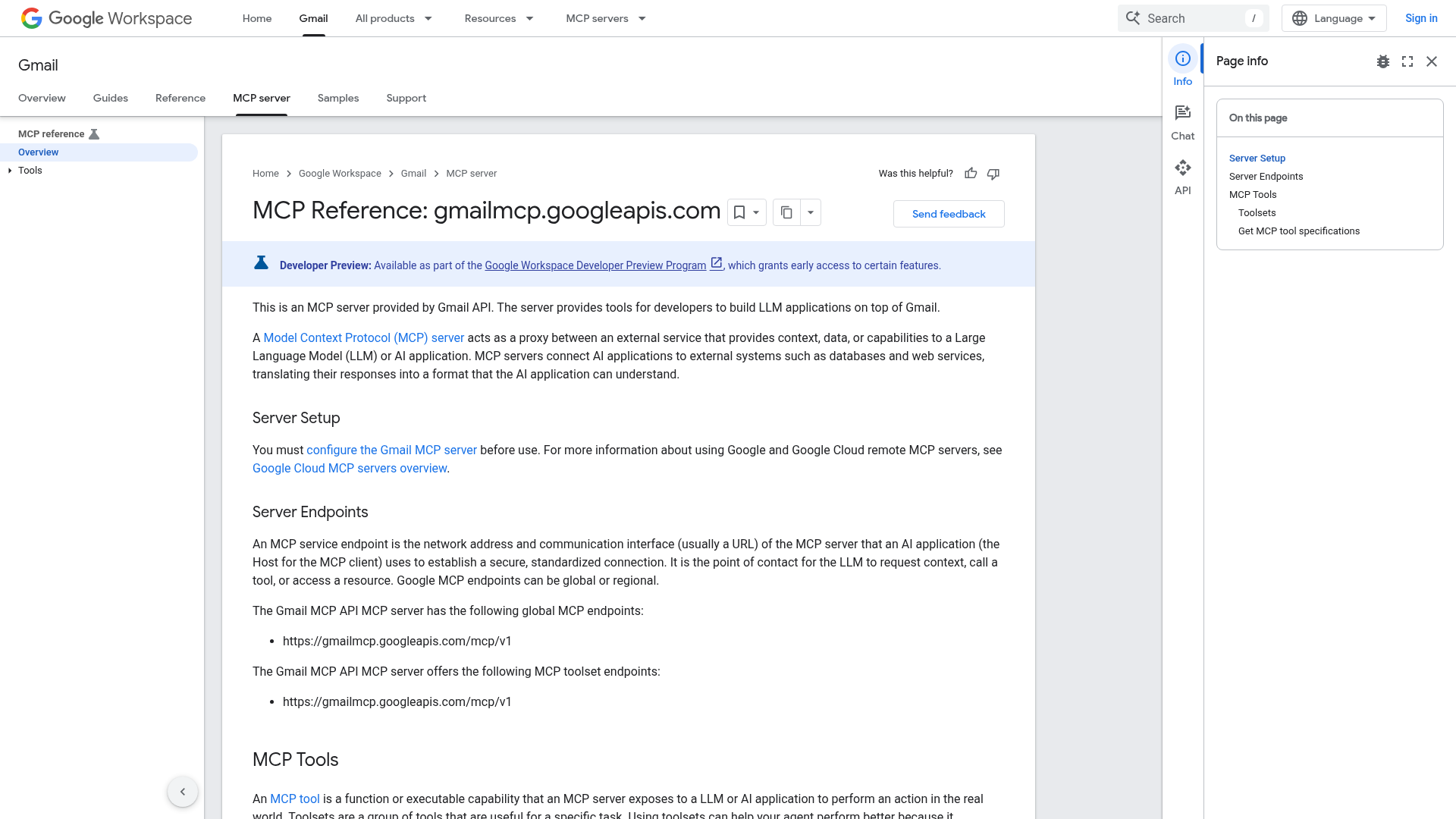Click the Server Endpoints section heading

[x=310, y=512]
